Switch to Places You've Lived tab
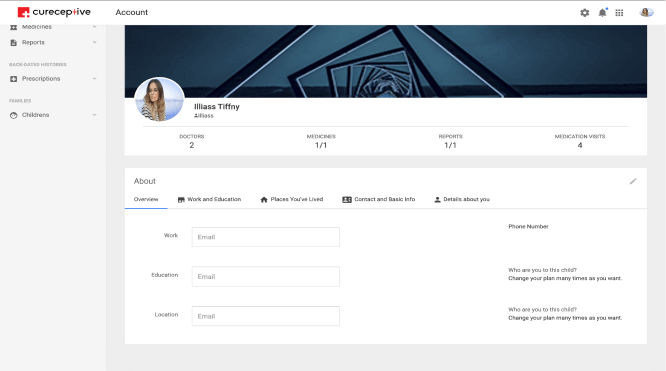666x371 pixels. (291, 199)
